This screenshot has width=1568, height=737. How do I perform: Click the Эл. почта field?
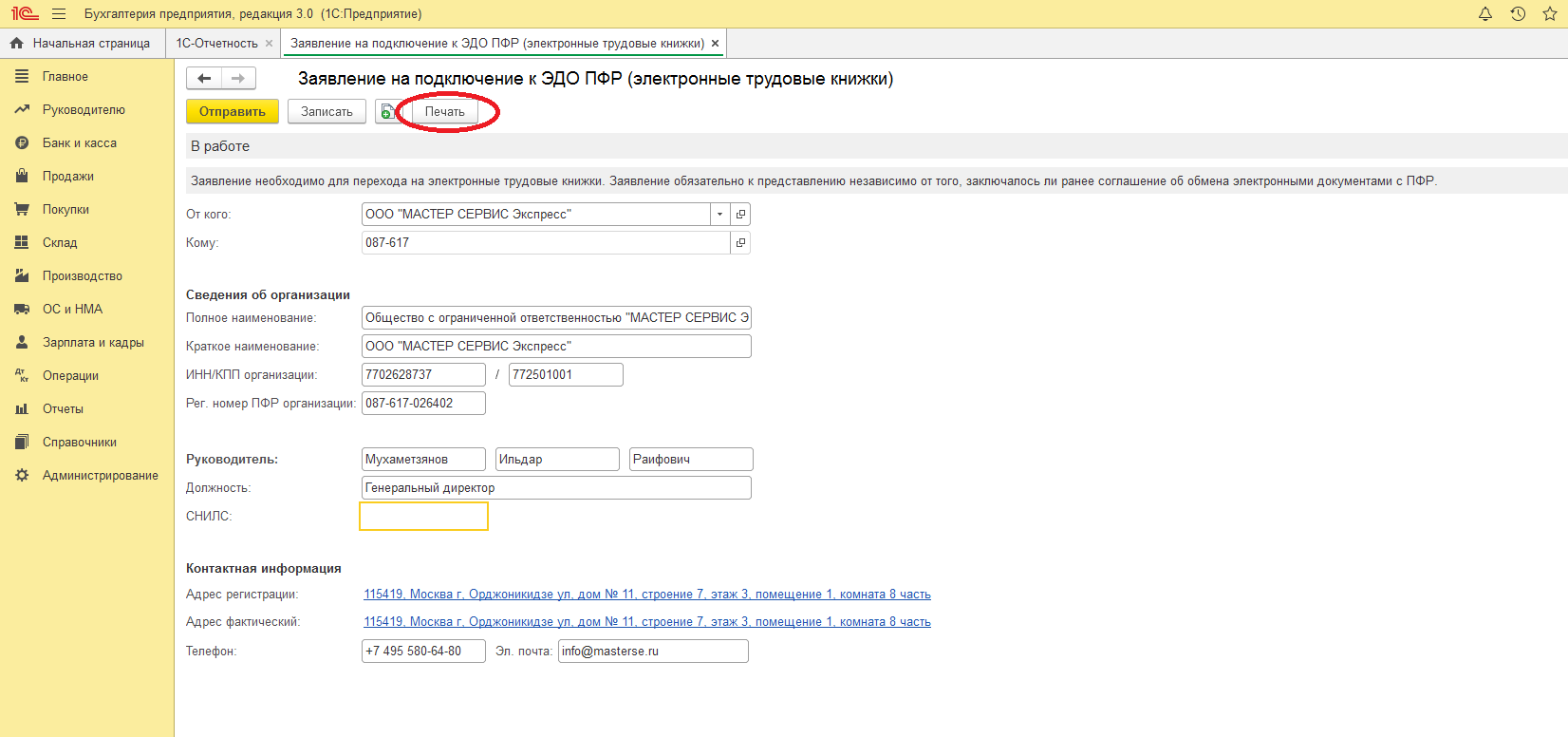[x=653, y=652]
